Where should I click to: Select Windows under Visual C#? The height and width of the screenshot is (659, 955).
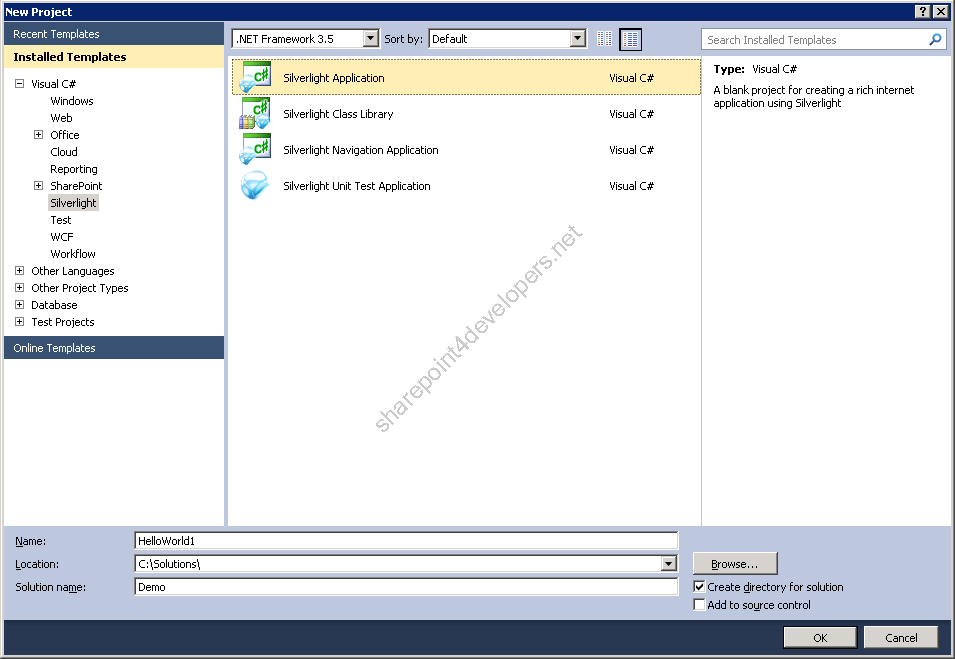72,101
